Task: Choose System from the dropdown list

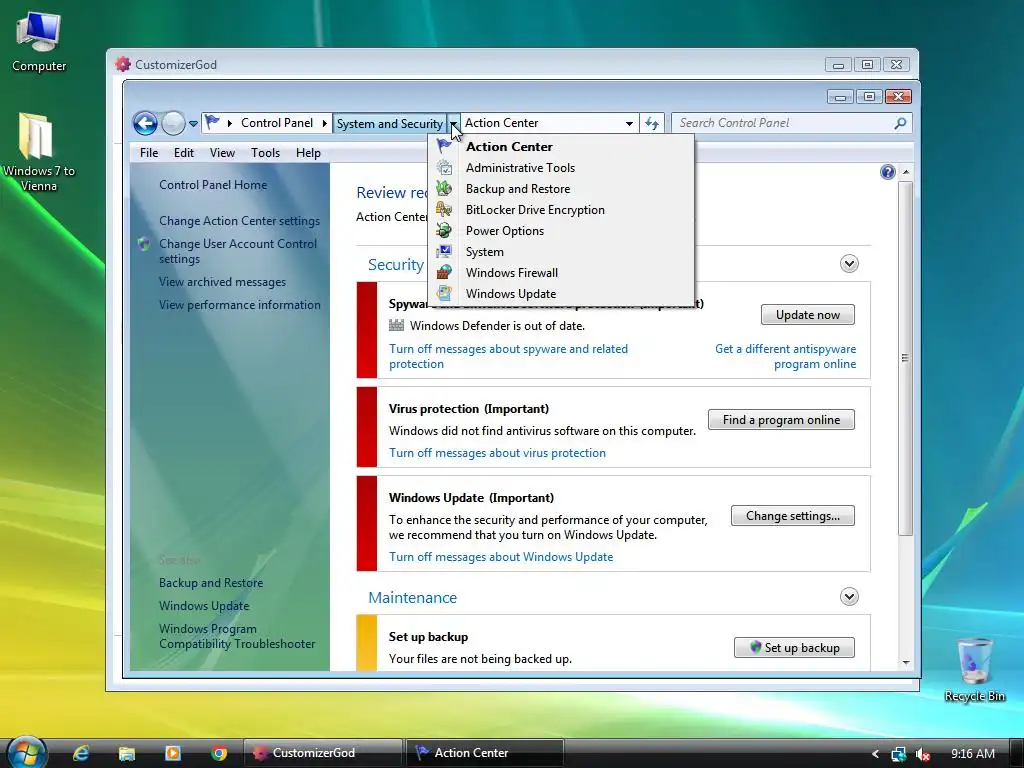Action: coord(561,251)
